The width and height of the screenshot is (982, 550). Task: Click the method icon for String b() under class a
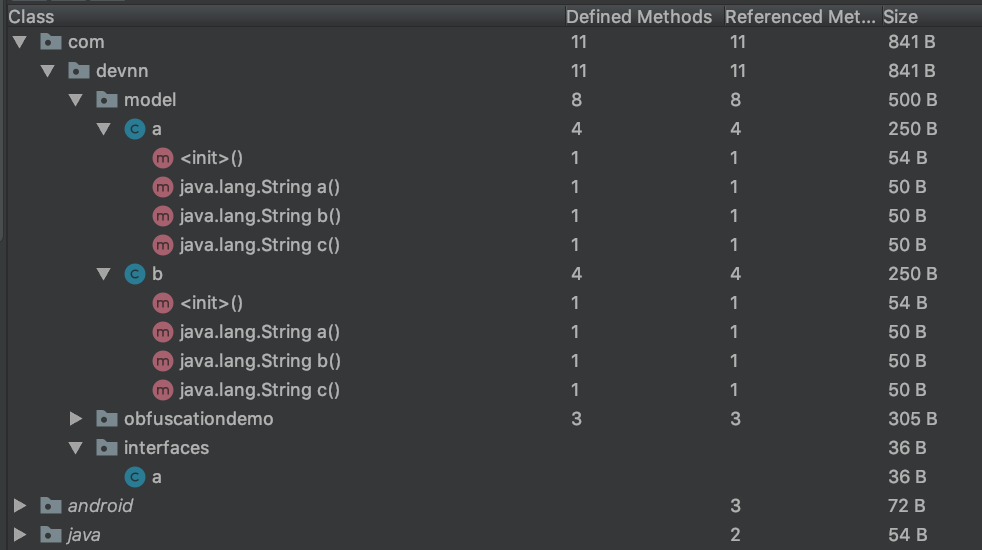pos(162,216)
